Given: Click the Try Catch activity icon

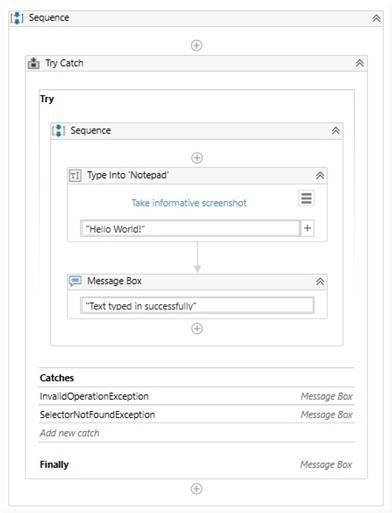Looking at the screenshot, I should [x=33, y=63].
